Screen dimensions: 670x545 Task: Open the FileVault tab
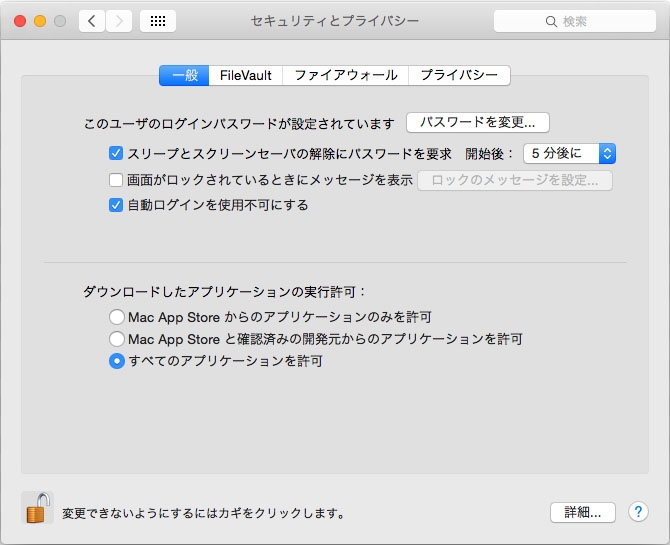pos(246,76)
